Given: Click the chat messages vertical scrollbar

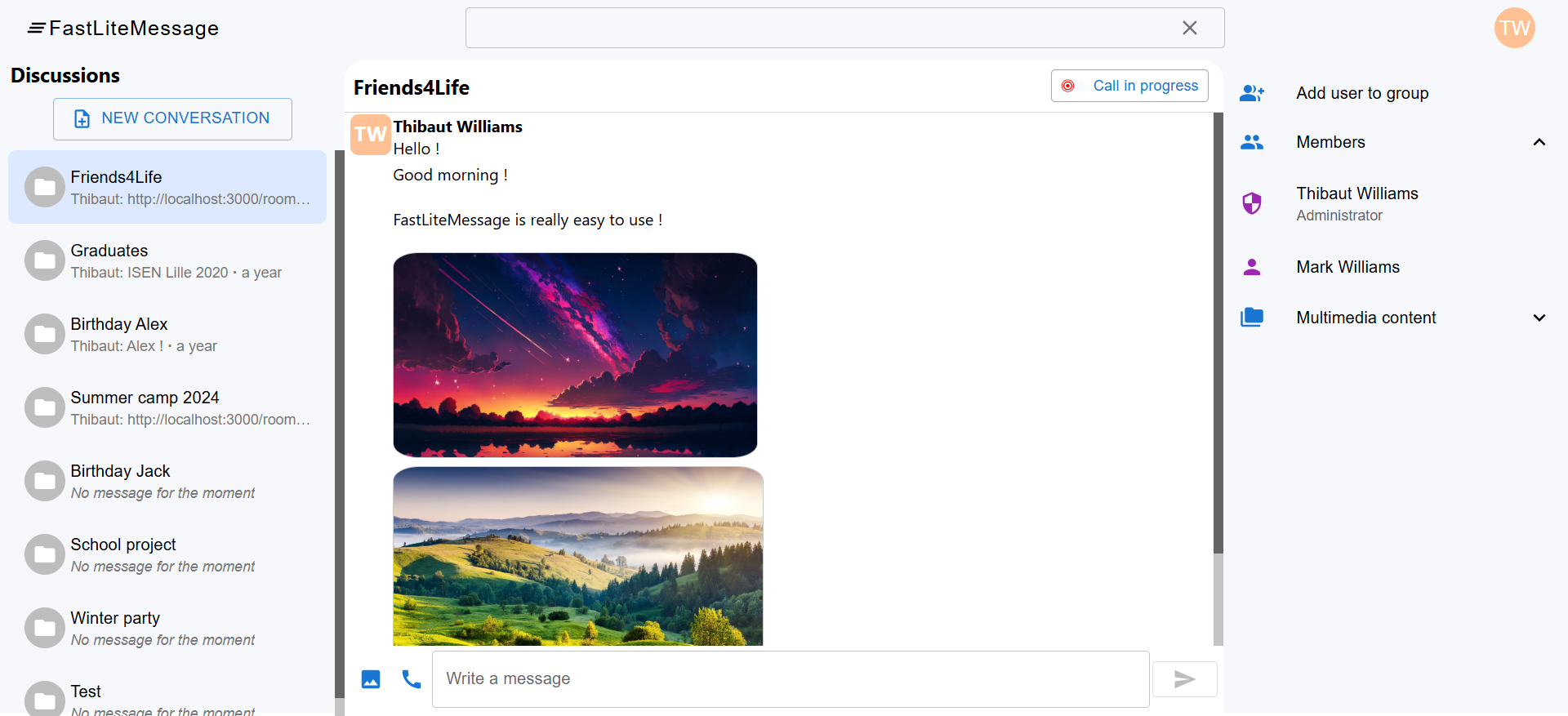Looking at the screenshot, I should point(1218,334).
